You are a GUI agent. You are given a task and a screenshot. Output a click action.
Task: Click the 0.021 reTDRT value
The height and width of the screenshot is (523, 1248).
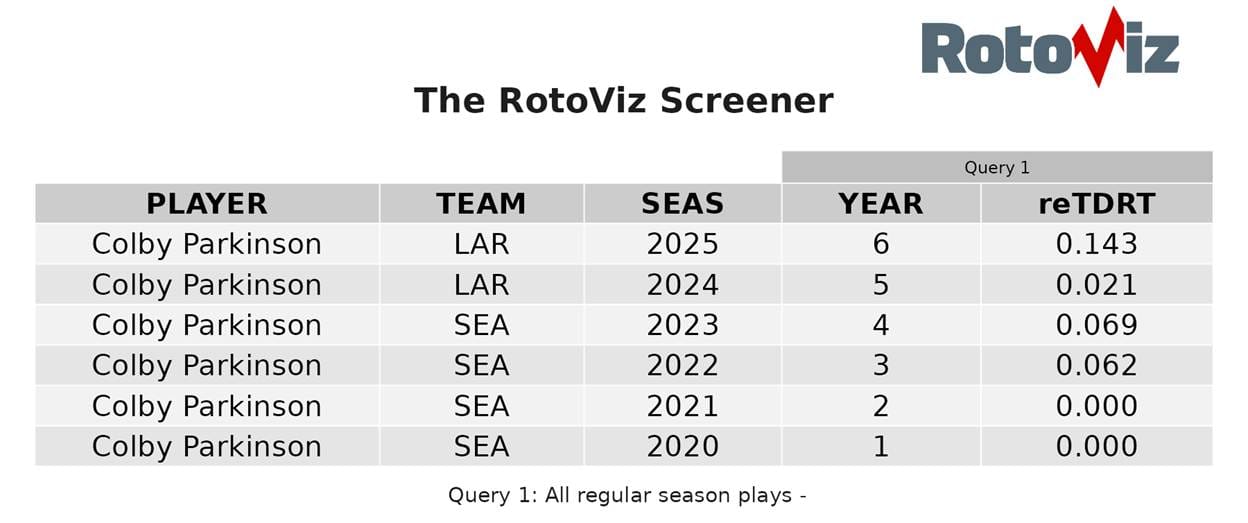point(1096,285)
